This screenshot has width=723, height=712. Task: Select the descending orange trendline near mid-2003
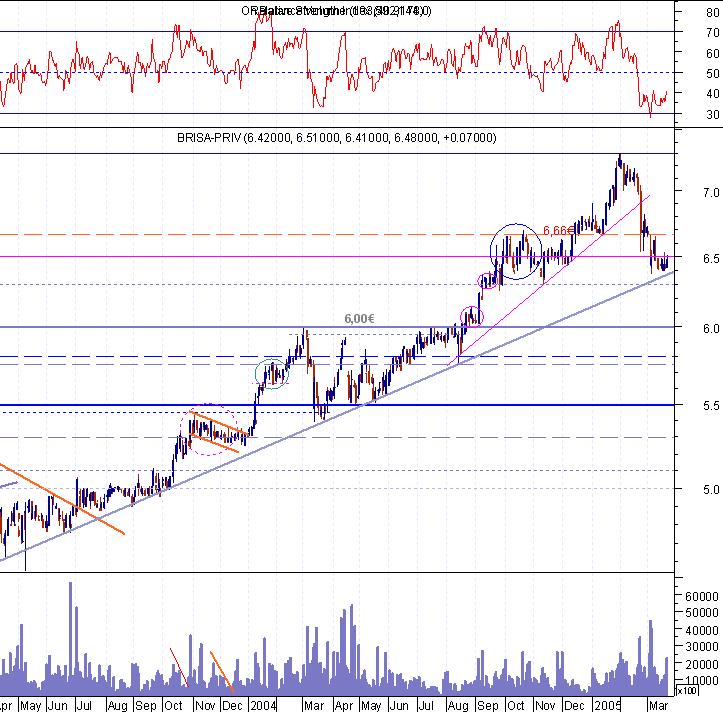[x=62, y=499]
